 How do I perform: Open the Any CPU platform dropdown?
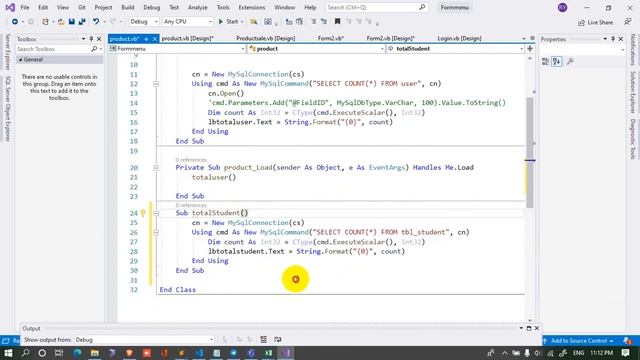(x=187, y=22)
